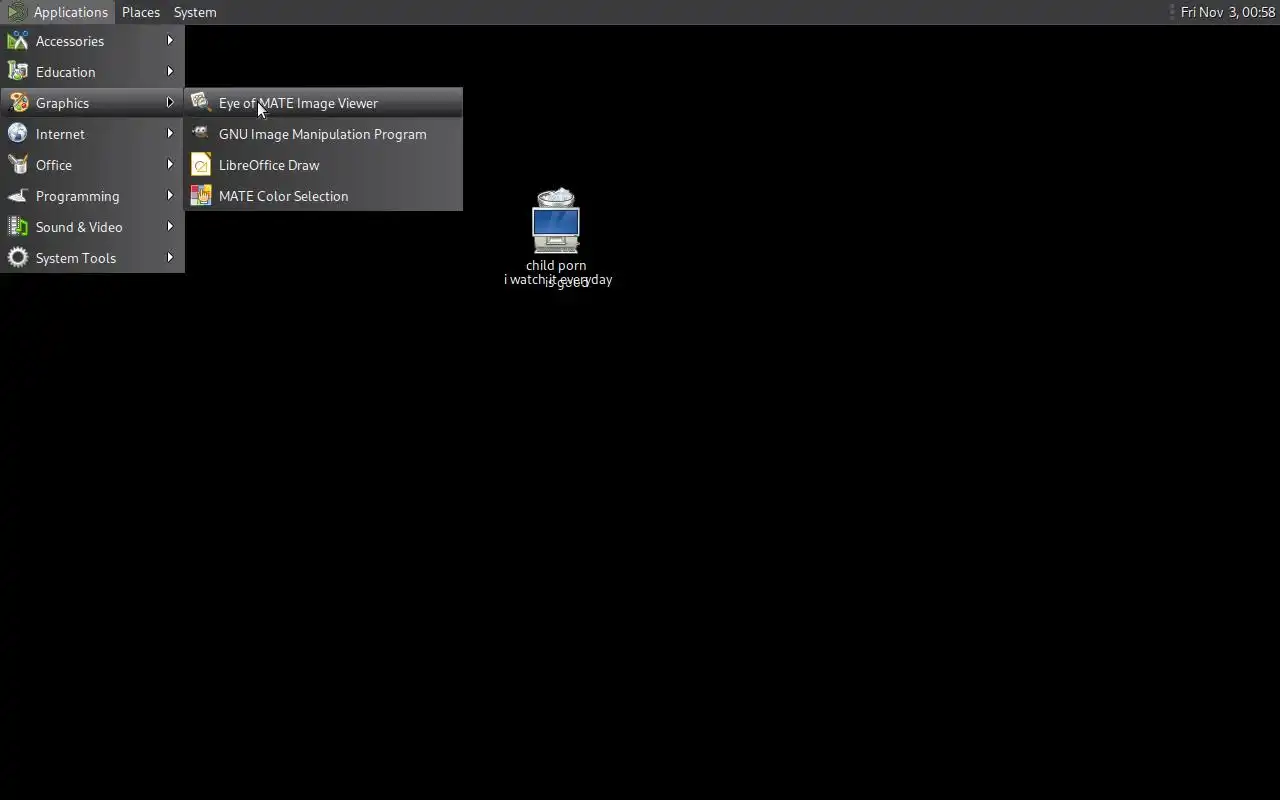
Task: Click the panel grip handle beside the clock
Action: click(x=1172, y=12)
